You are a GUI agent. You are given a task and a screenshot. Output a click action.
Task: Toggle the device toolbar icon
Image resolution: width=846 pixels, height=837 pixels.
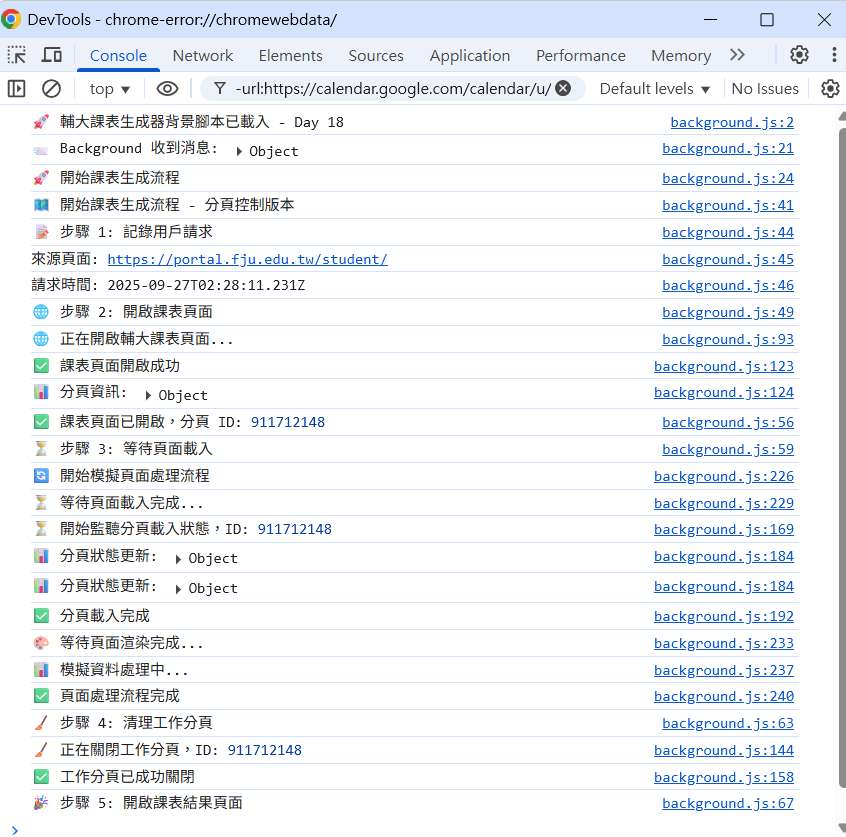click(52, 55)
